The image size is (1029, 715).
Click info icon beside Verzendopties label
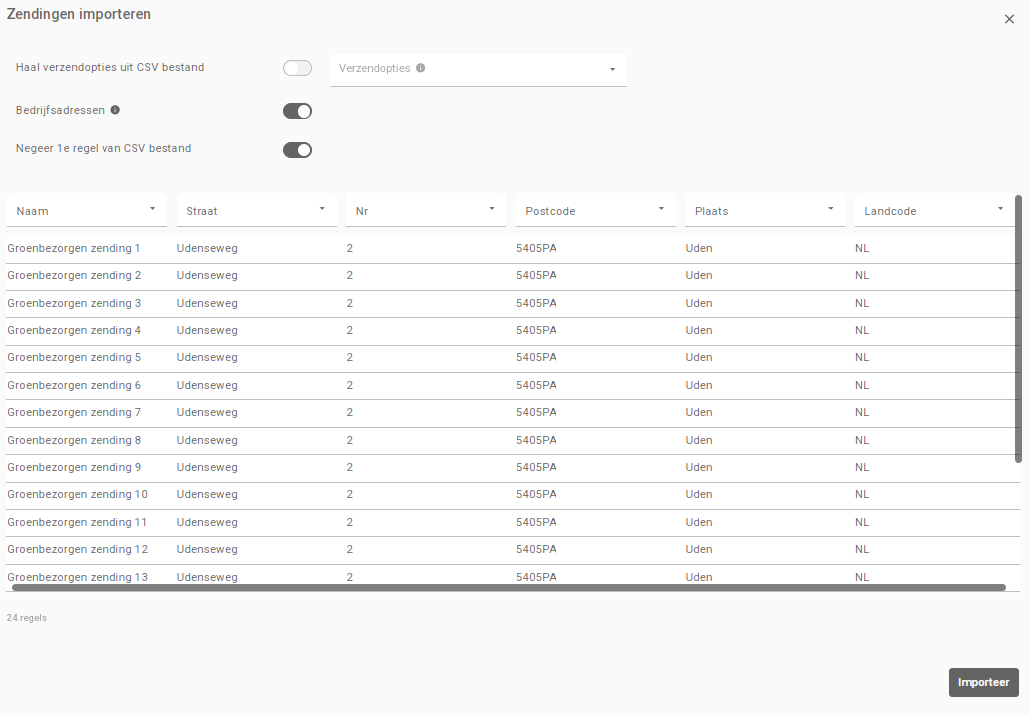pyautogui.click(x=420, y=68)
